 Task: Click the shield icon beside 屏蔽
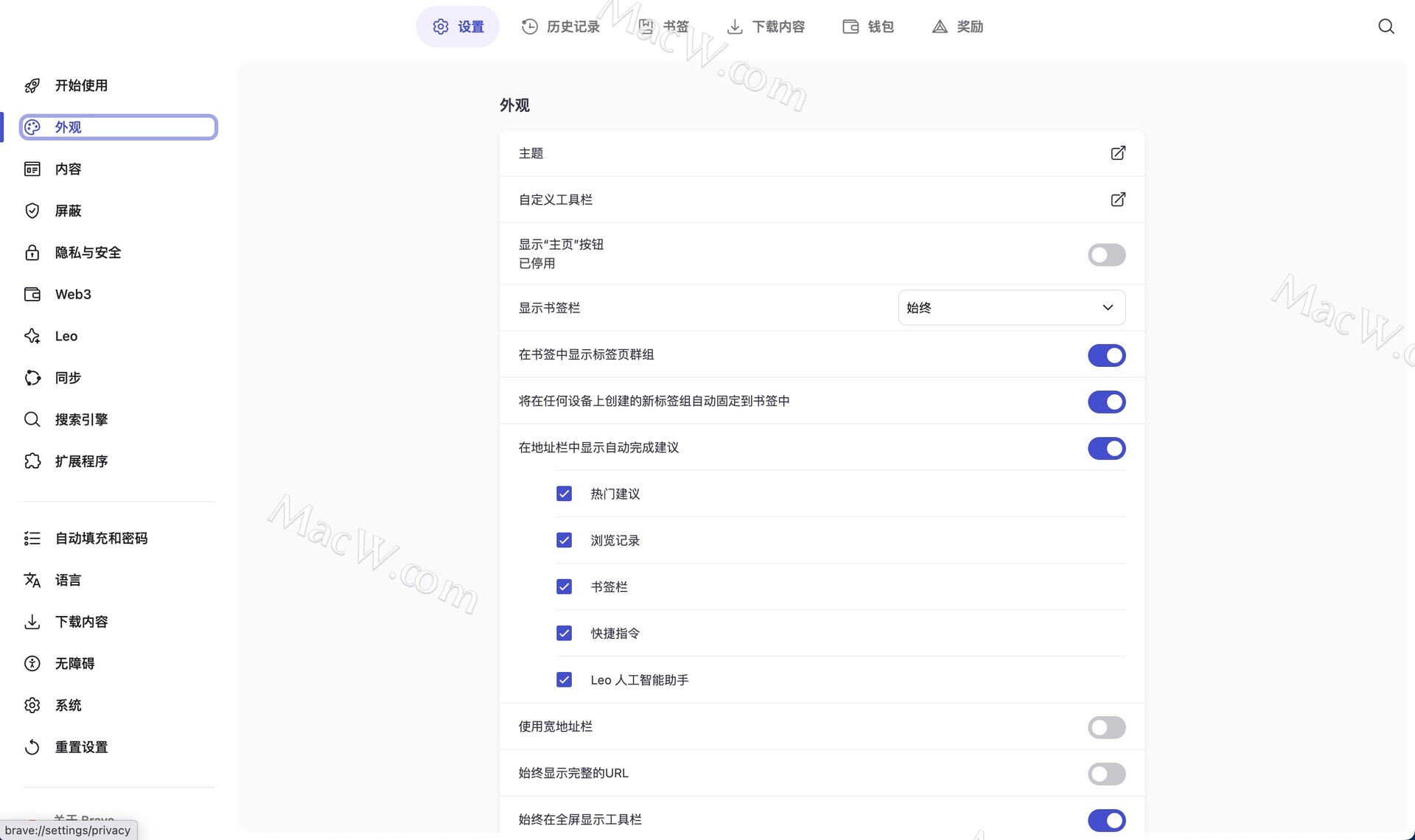pos(32,211)
